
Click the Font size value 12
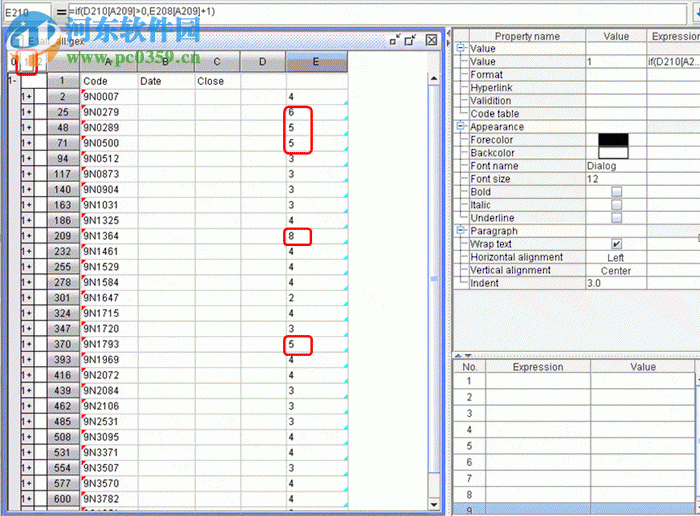(x=616, y=179)
